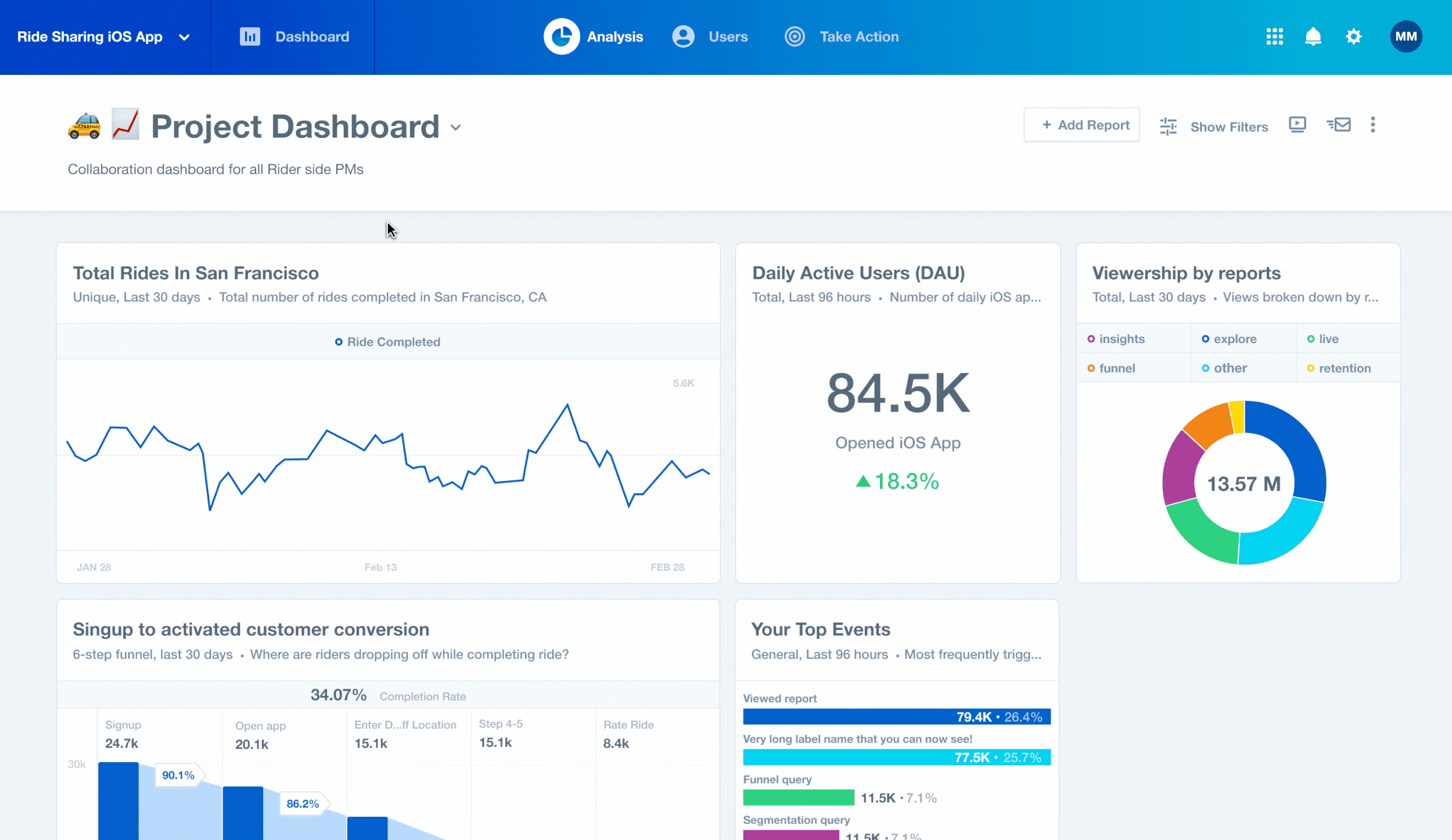
Task: Toggle the funnel legend item
Action: pyautogui.click(x=1111, y=368)
